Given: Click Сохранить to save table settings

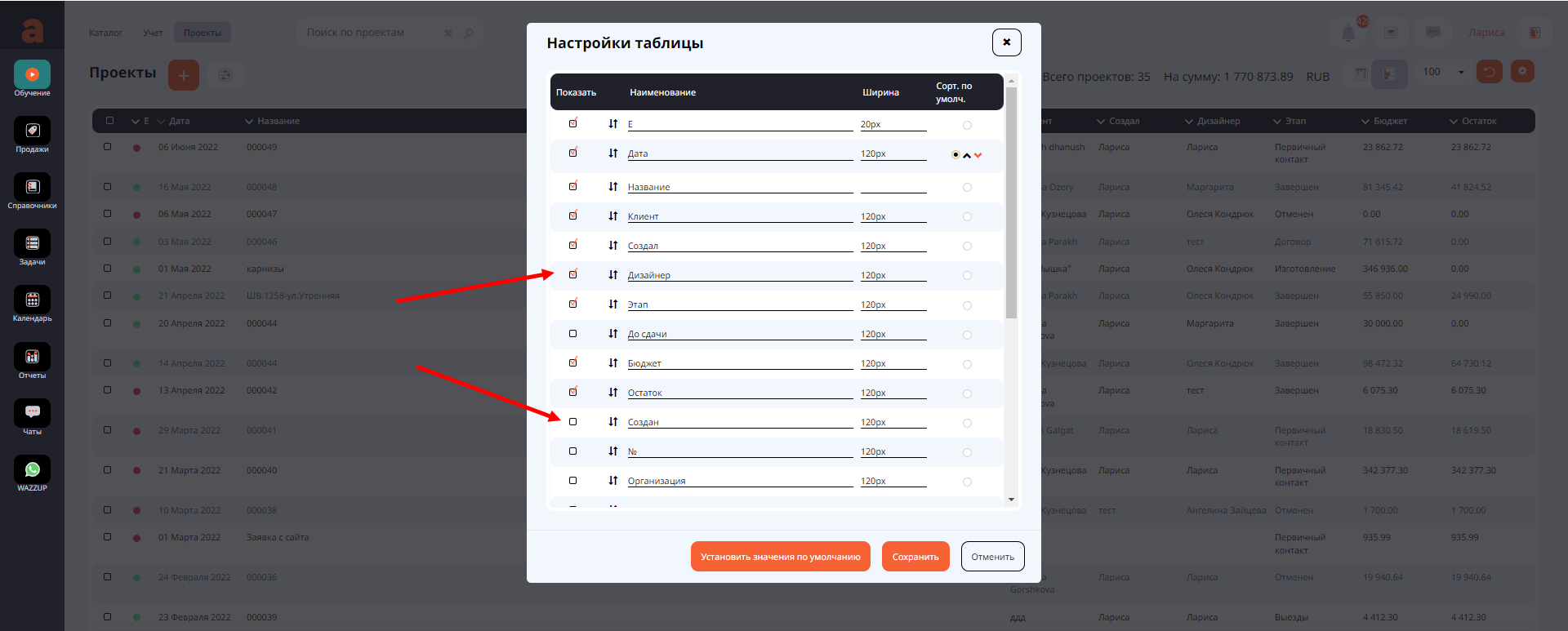Looking at the screenshot, I should coord(915,557).
